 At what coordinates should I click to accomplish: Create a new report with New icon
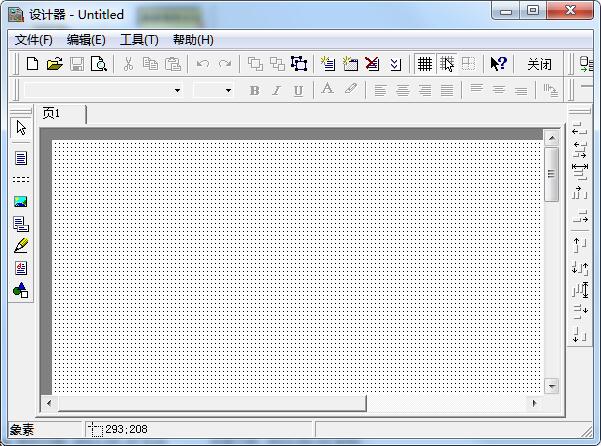pos(32,64)
